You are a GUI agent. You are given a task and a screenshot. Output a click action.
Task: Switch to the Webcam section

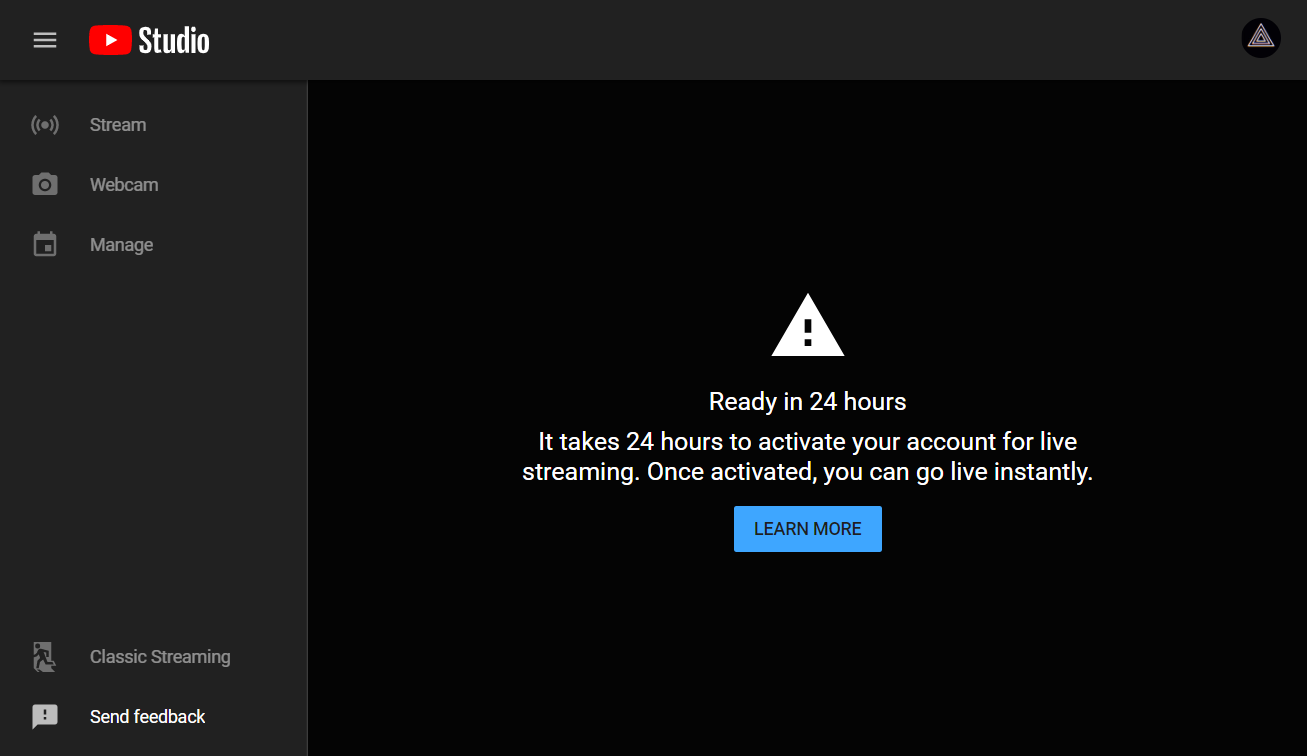[123, 184]
